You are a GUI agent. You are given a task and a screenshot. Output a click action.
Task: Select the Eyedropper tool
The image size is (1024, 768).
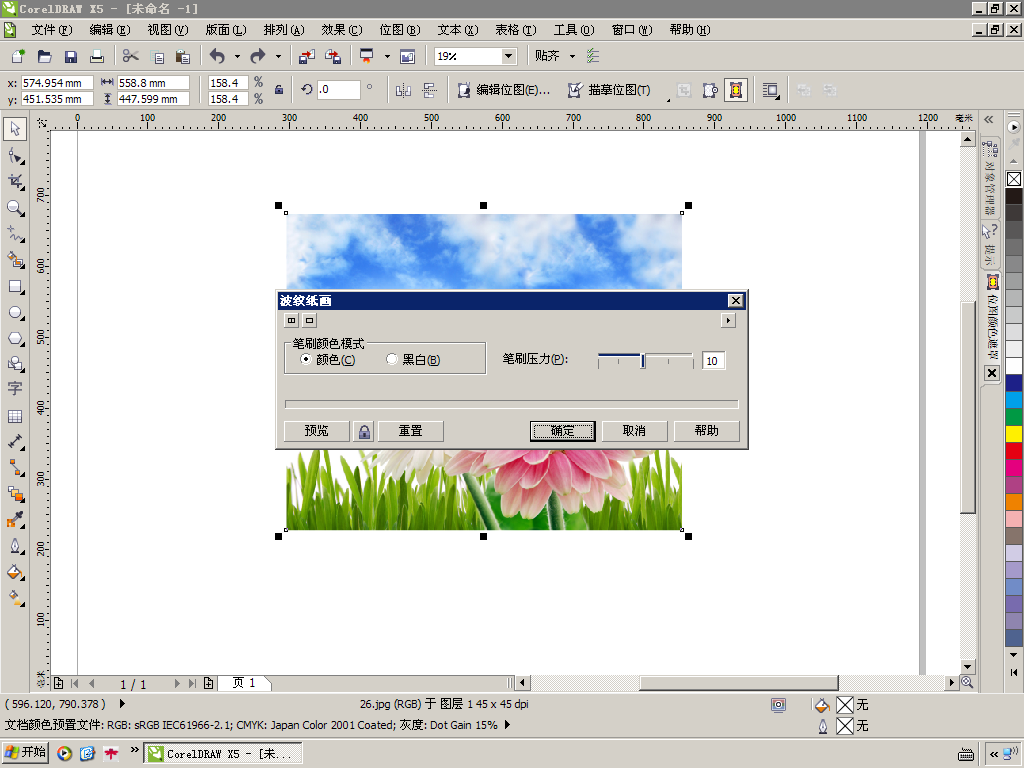click(15, 520)
